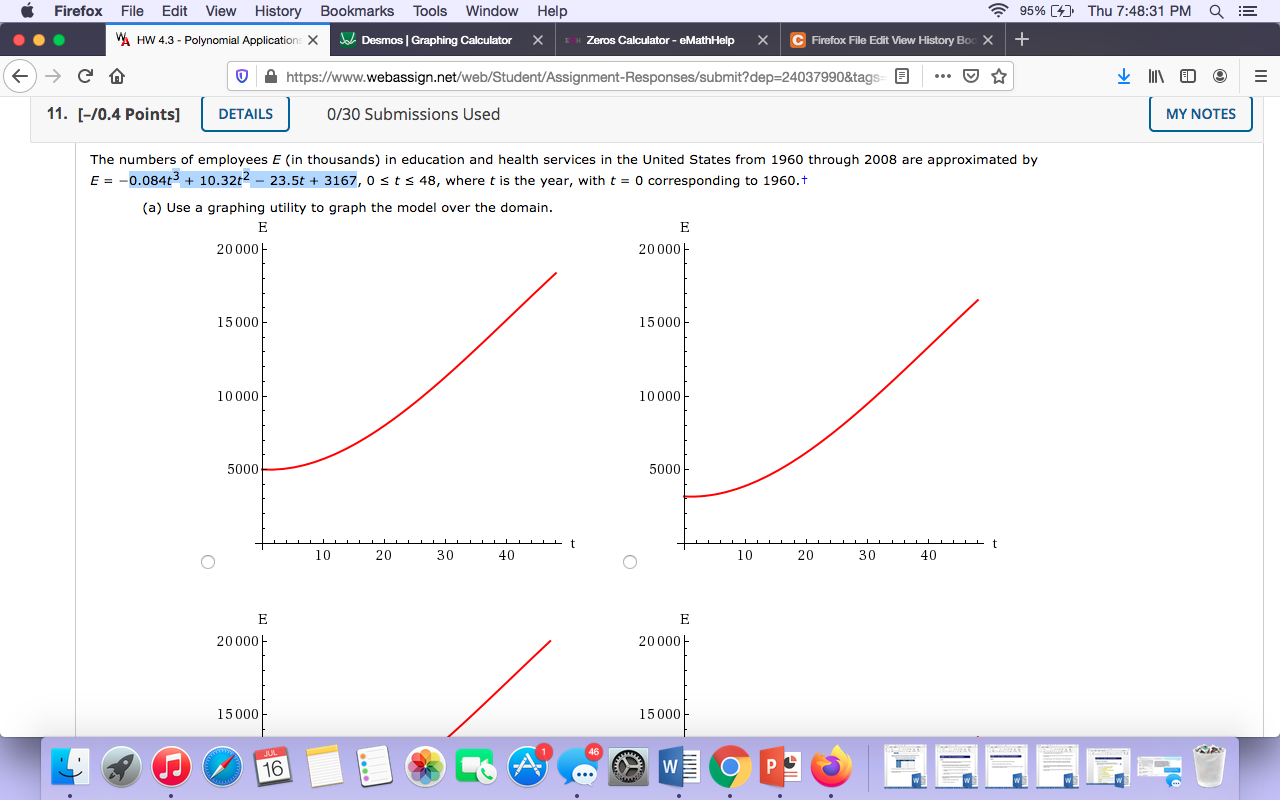Viewport: 1280px width, 800px height.
Task: Open Microsoft Word from the Dock
Action: [x=680, y=767]
